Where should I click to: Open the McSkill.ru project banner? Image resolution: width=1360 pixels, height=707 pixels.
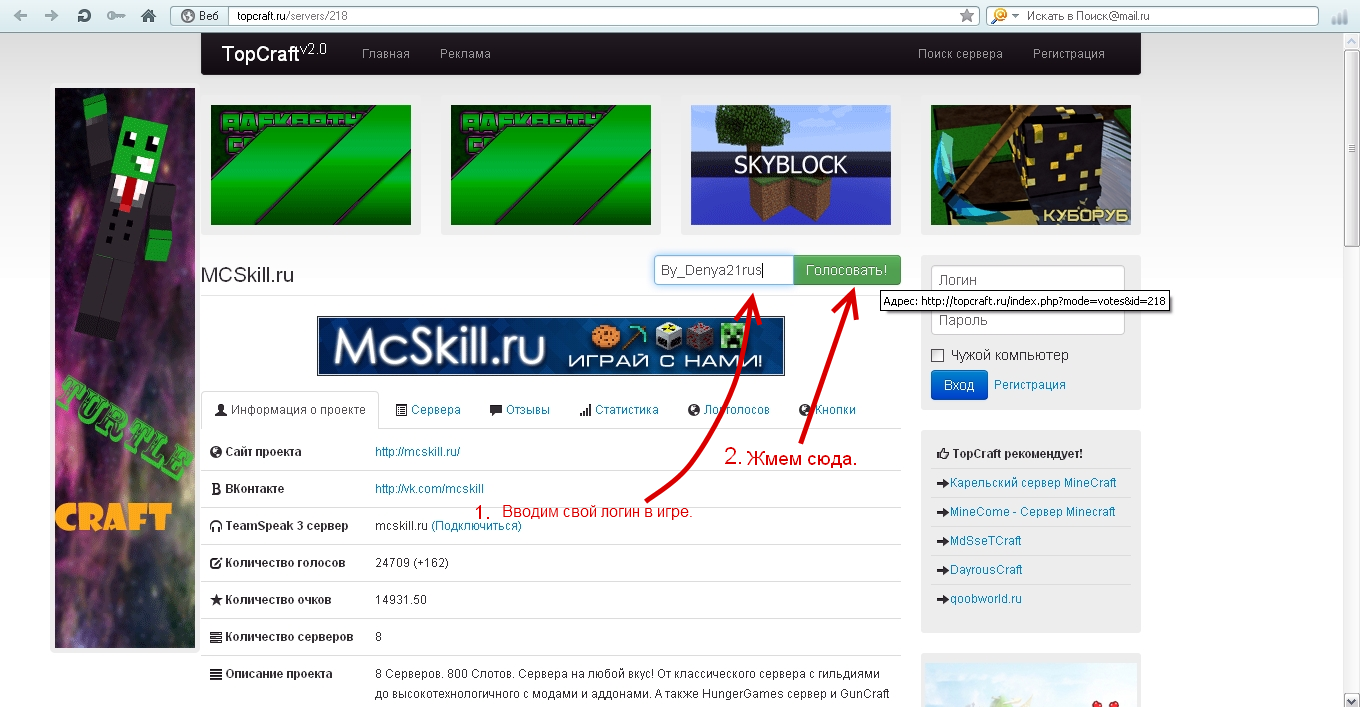[551, 346]
